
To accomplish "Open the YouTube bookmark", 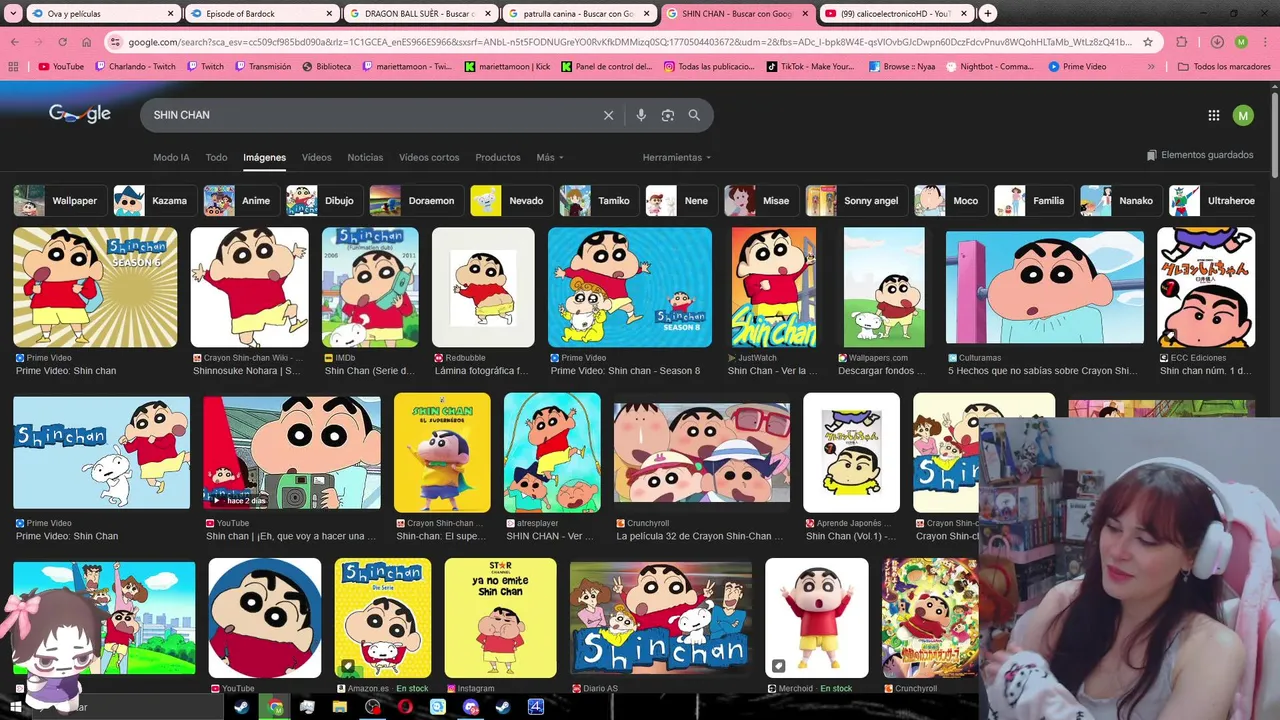I will tap(61, 67).
